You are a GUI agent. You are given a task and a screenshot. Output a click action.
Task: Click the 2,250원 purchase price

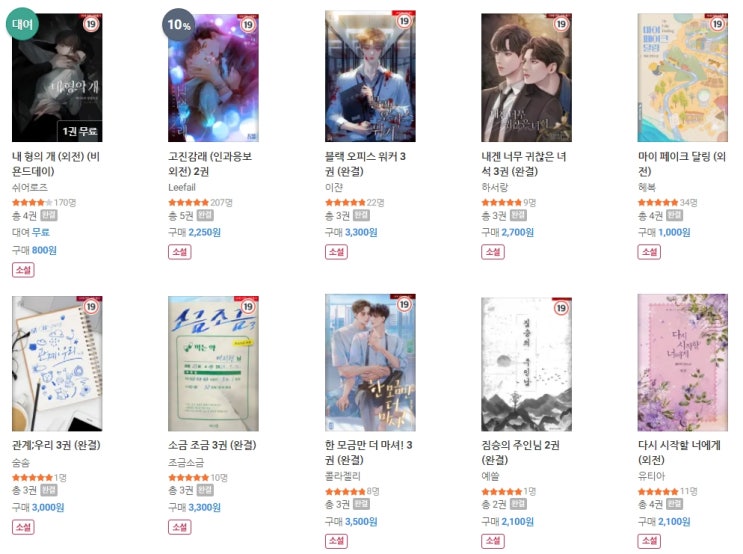point(205,232)
